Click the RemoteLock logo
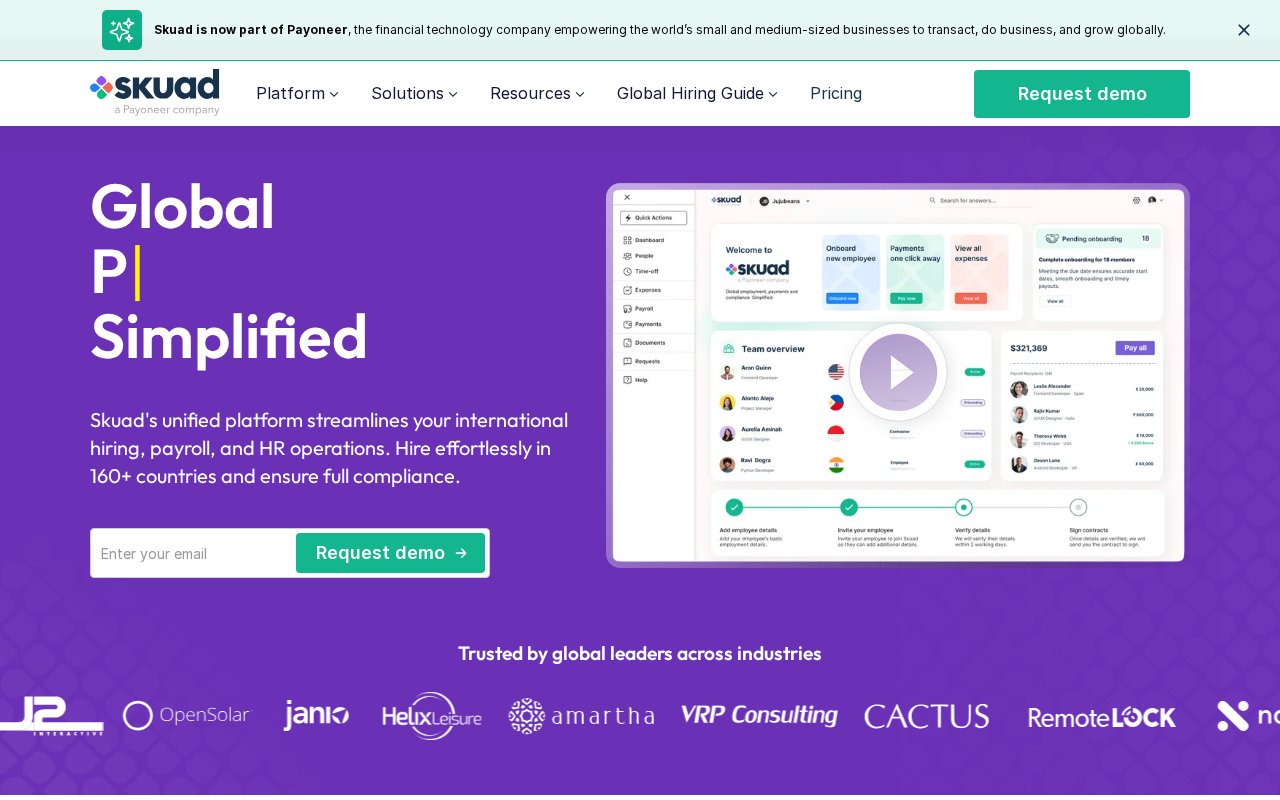 1102,717
